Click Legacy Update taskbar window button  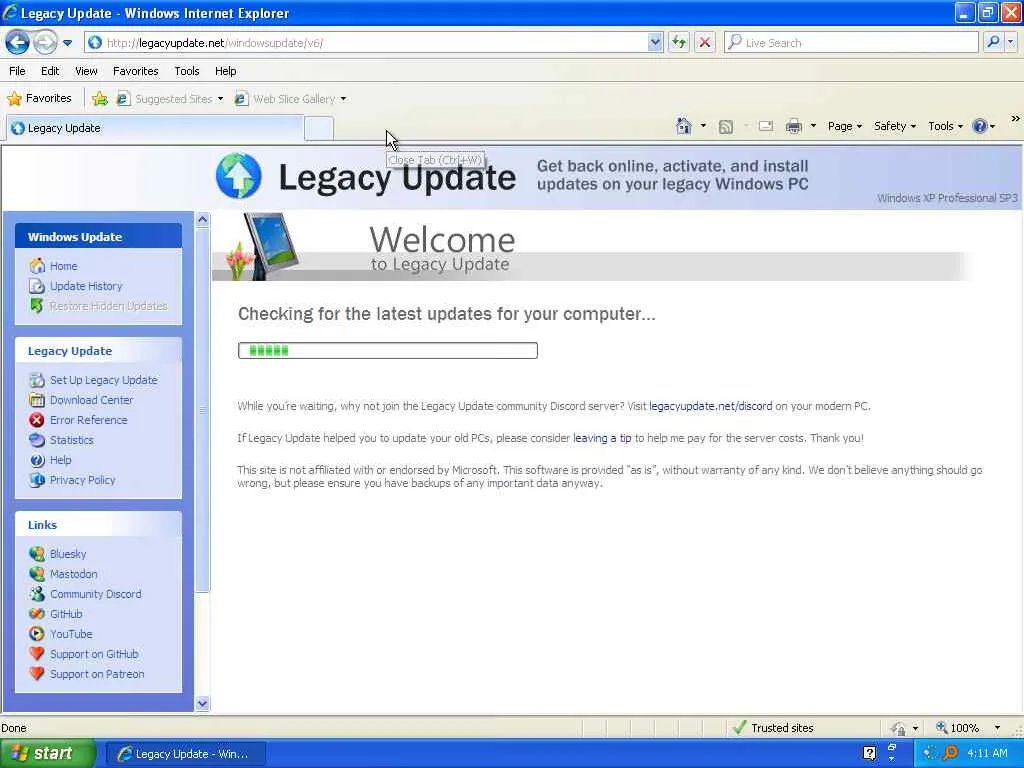185,754
